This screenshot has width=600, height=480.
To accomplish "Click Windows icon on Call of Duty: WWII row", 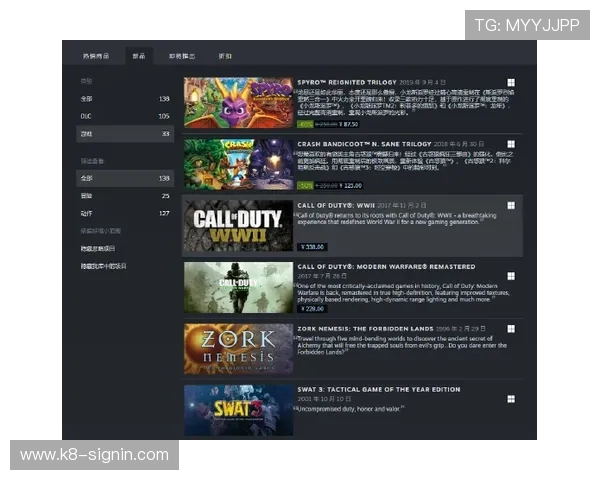I will [x=510, y=205].
